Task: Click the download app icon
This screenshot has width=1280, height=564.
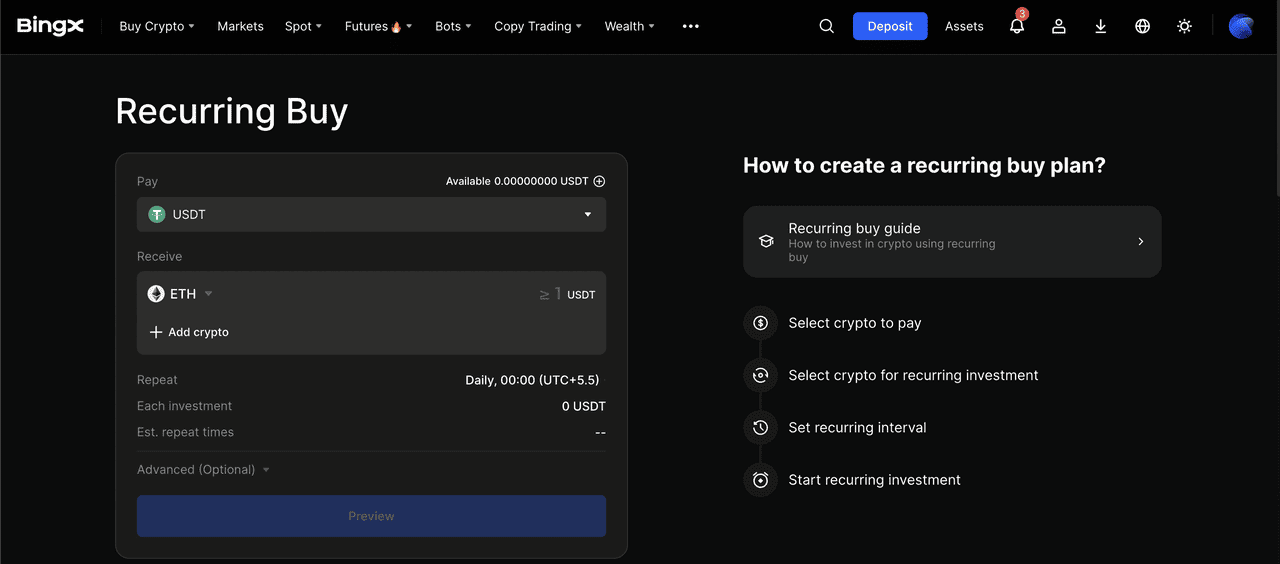Action: click(x=1101, y=26)
